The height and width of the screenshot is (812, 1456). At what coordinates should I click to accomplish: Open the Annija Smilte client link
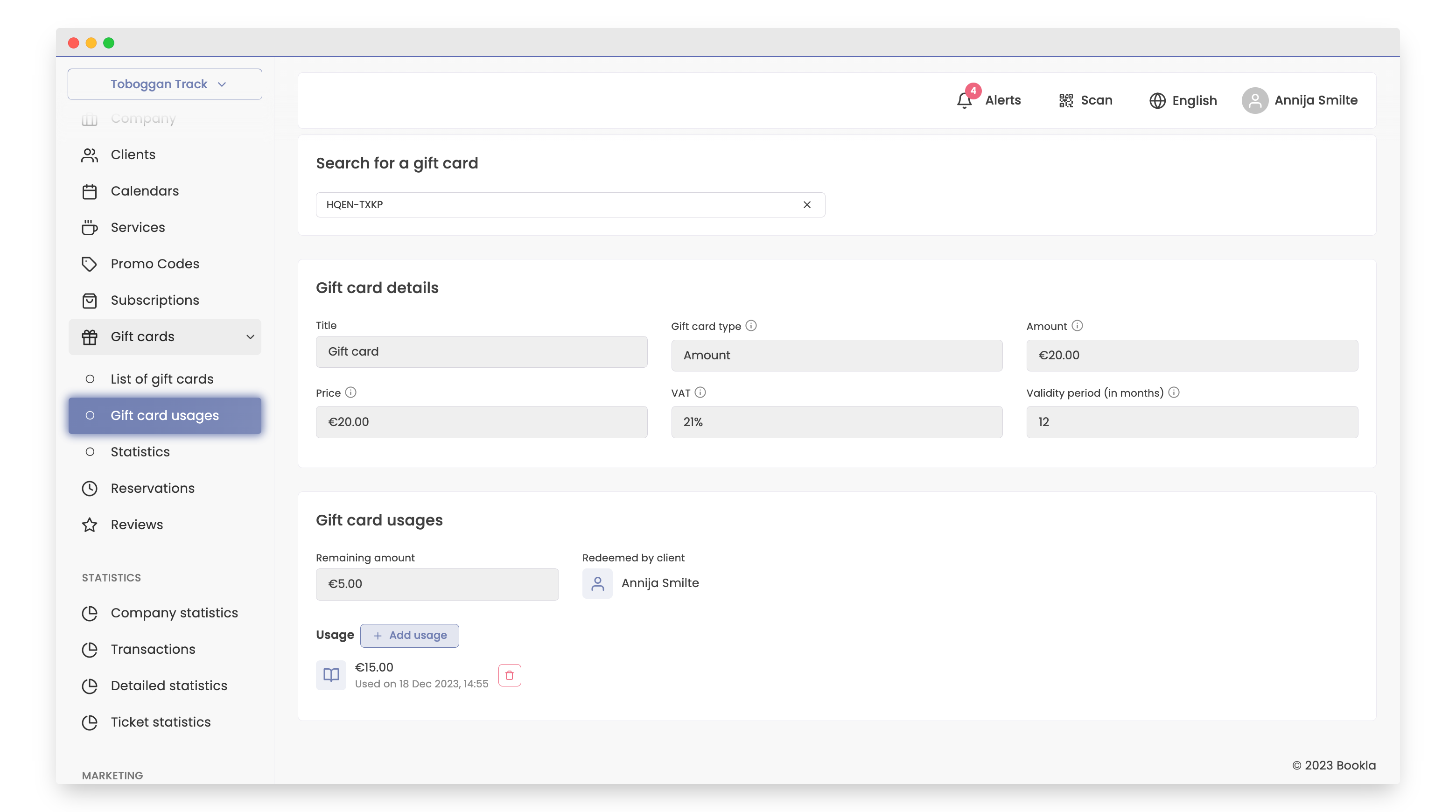[x=659, y=582]
